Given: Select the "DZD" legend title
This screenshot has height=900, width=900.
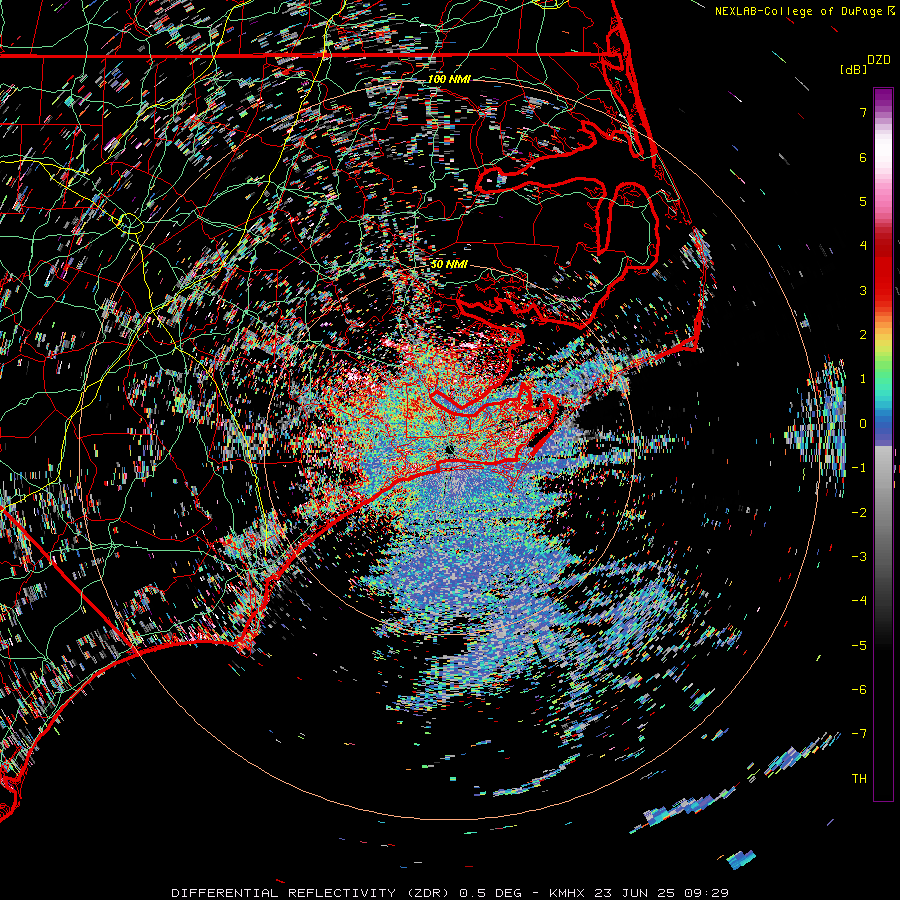Looking at the screenshot, I should click(x=879, y=60).
